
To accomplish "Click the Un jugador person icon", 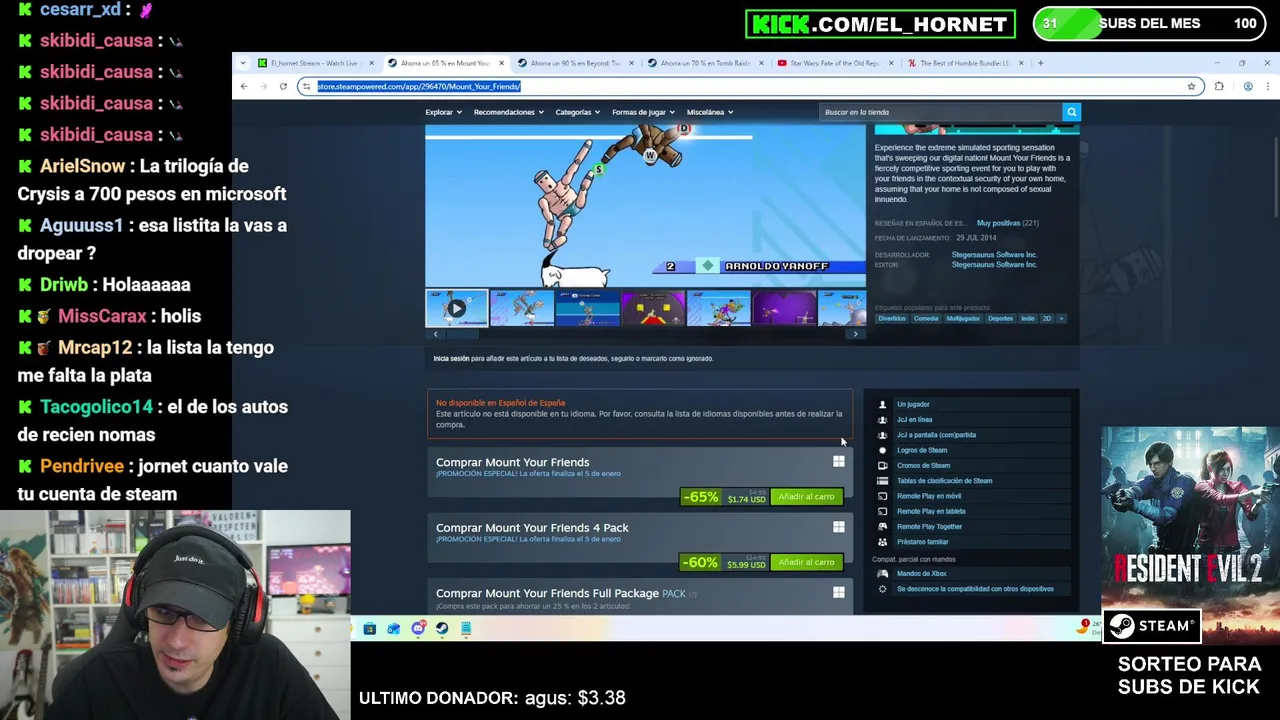I will coord(882,404).
